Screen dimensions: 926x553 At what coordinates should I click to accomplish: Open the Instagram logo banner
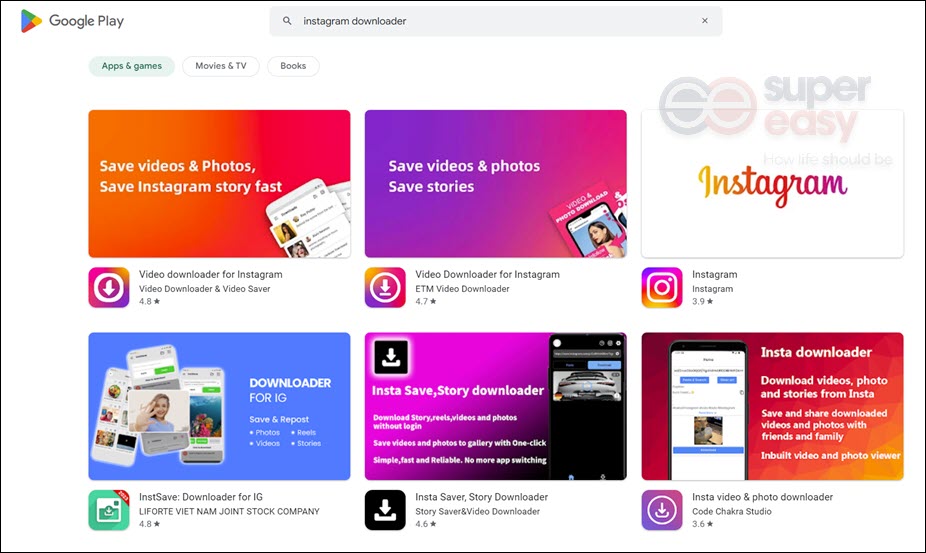772,184
